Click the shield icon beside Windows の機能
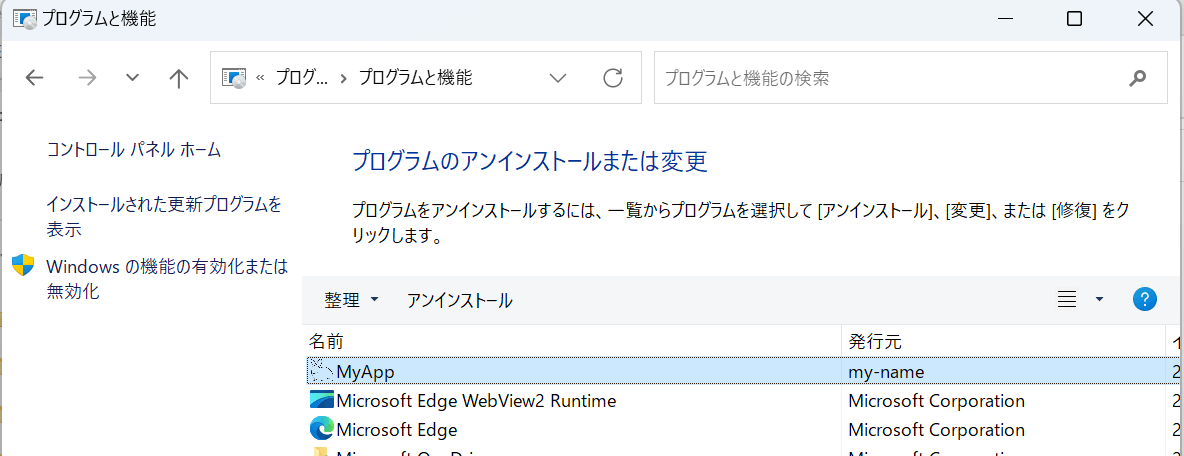The height and width of the screenshot is (456, 1184). pos(23,265)
